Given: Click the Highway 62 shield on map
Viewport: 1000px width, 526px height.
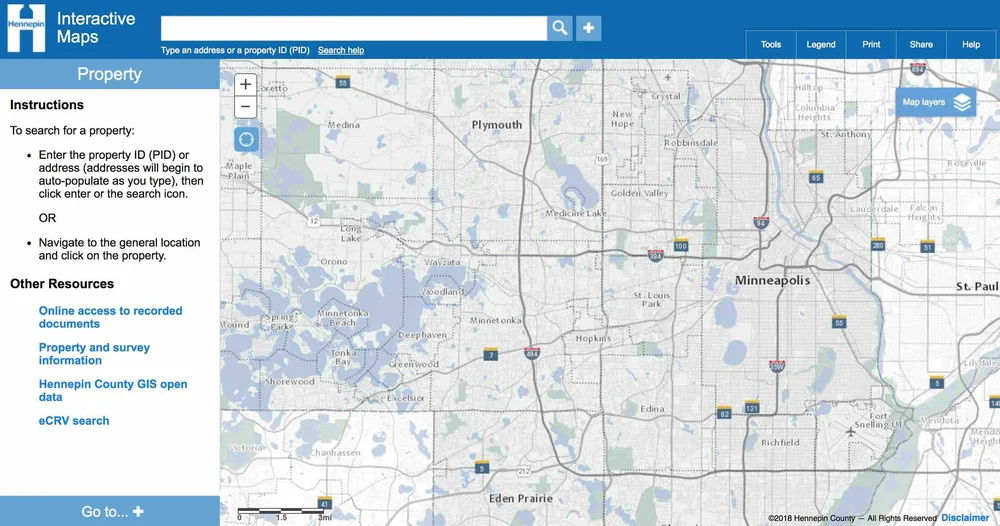Looking at the screenshot, I should point(724,413).
